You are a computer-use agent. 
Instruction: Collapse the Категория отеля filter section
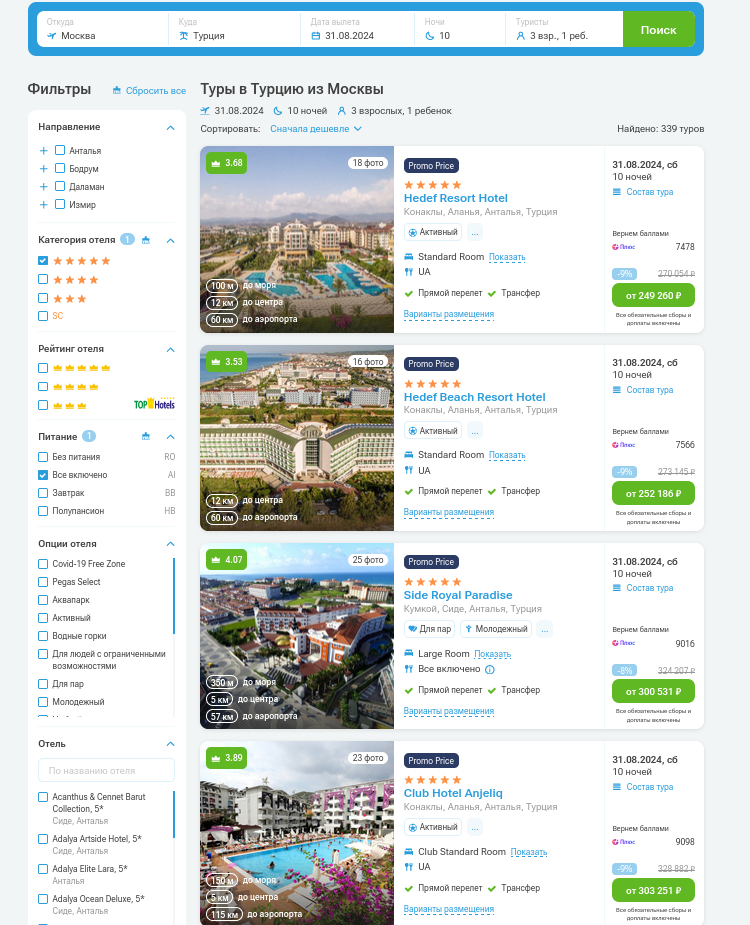(171, 241)
